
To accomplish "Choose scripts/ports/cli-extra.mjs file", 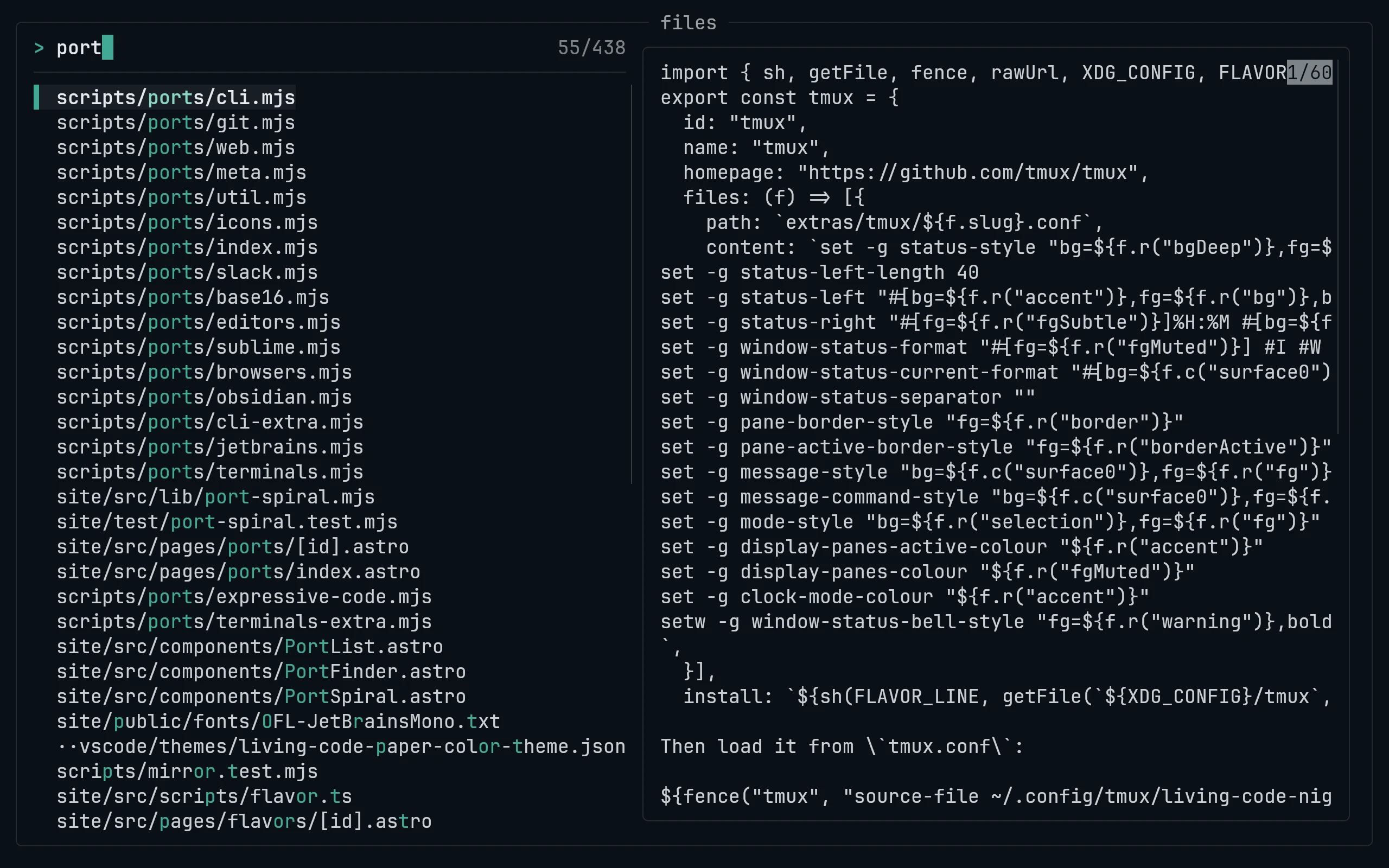I will tap(210, 423).
